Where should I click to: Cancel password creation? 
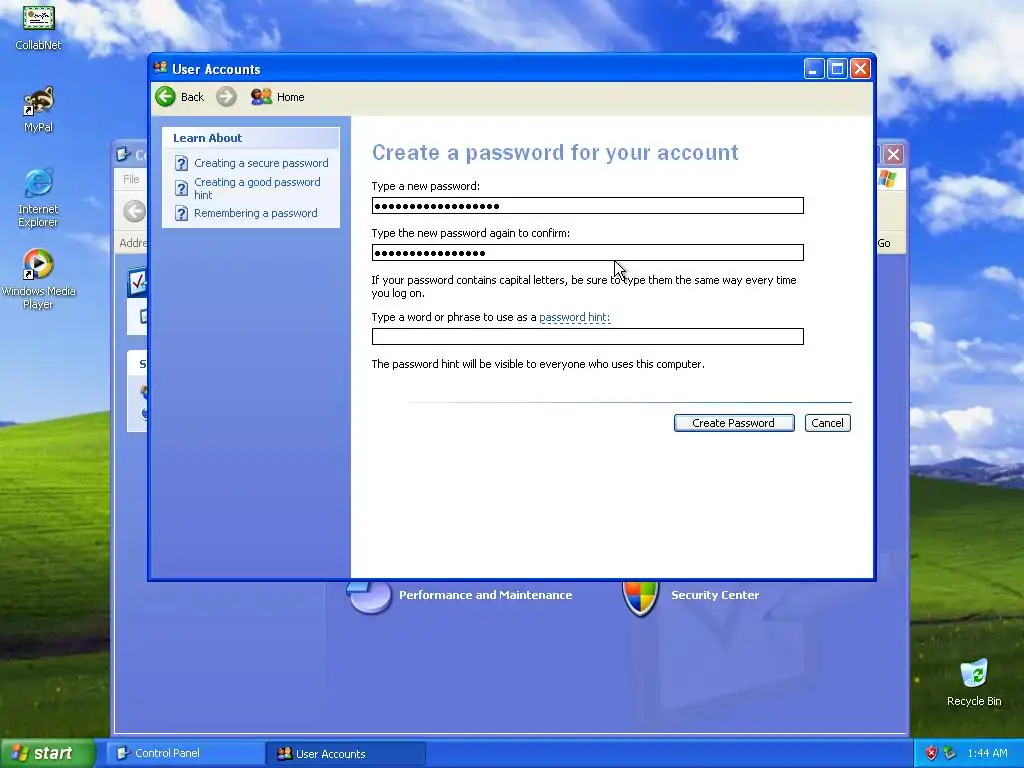click(827, 423)
